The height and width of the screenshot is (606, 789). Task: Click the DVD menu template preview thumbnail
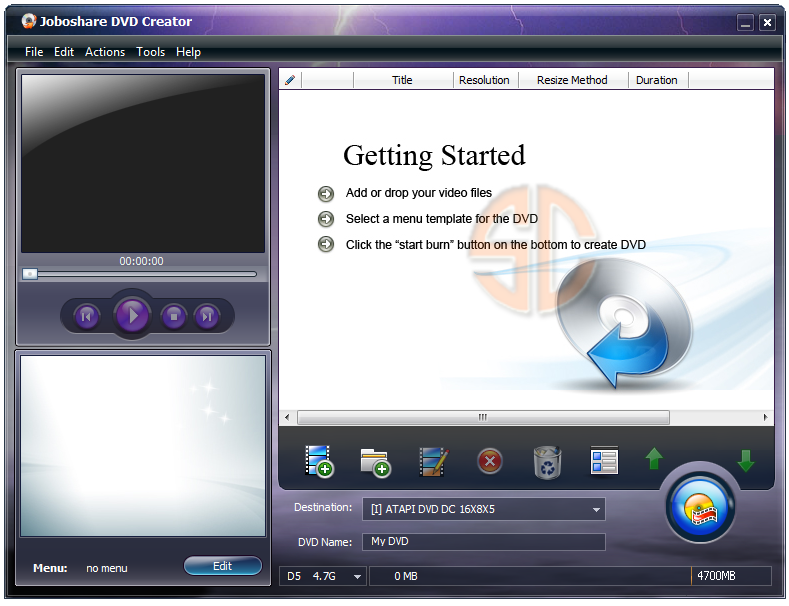pos(143,446)
